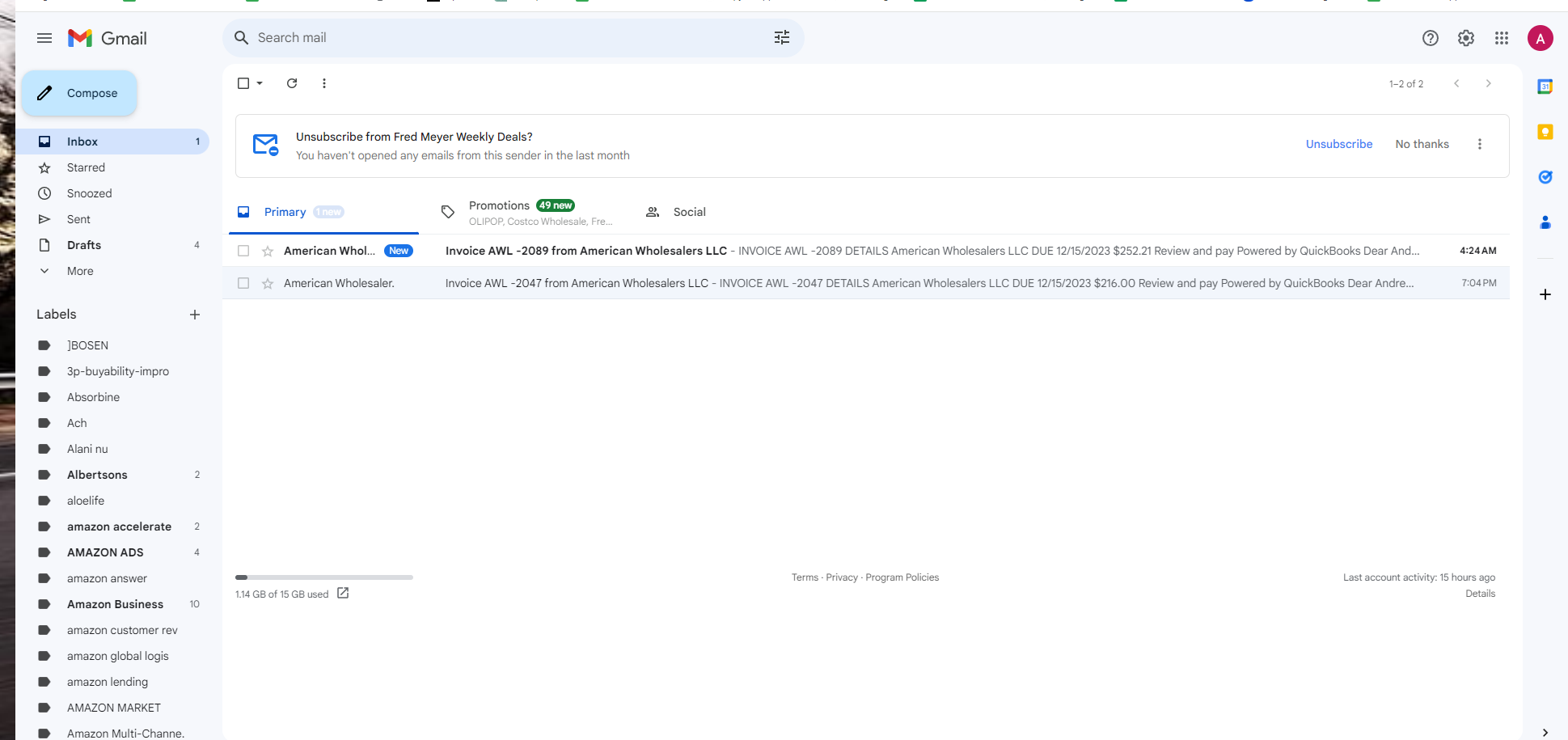The width and height of the screenshot is (1568, 740).
Task: Star the Invoice AWL -2089 email
Action: (268, 251)
